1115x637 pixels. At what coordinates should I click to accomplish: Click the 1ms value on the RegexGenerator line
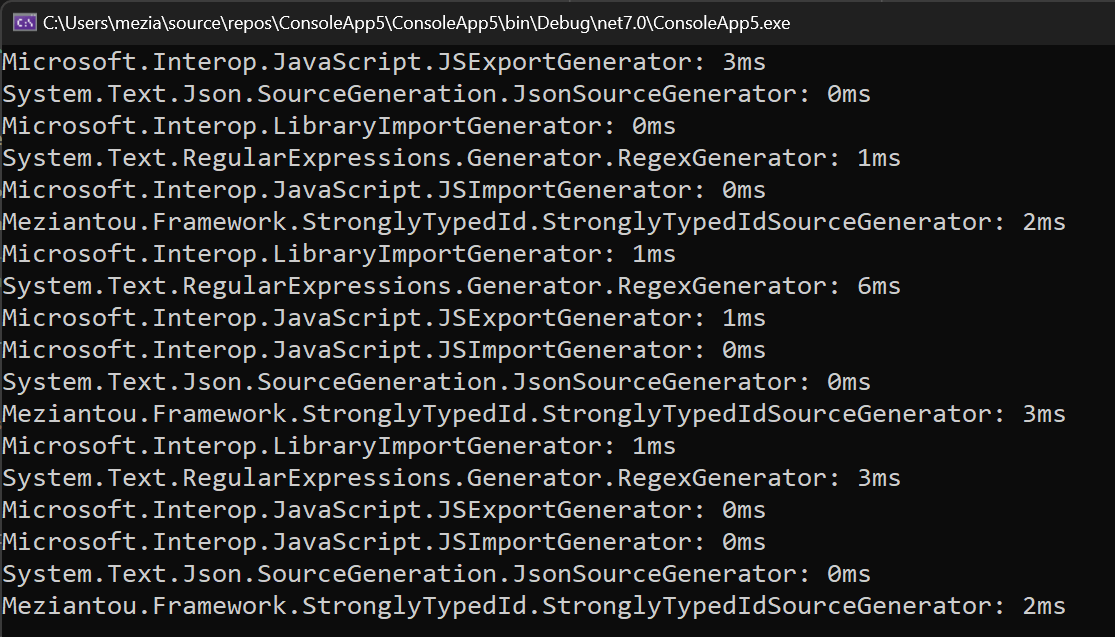879,158
